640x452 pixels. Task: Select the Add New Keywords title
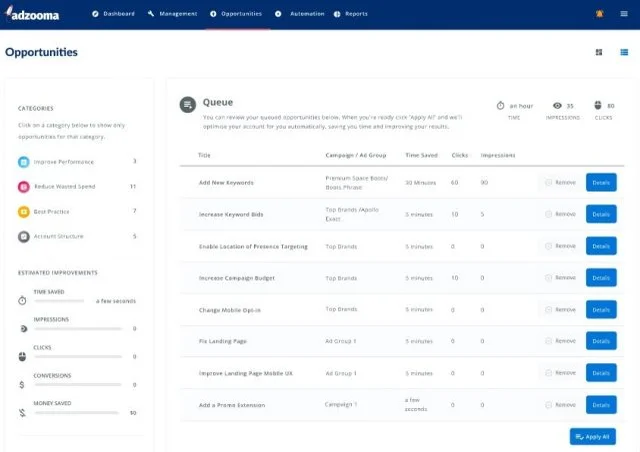[226, 183]
